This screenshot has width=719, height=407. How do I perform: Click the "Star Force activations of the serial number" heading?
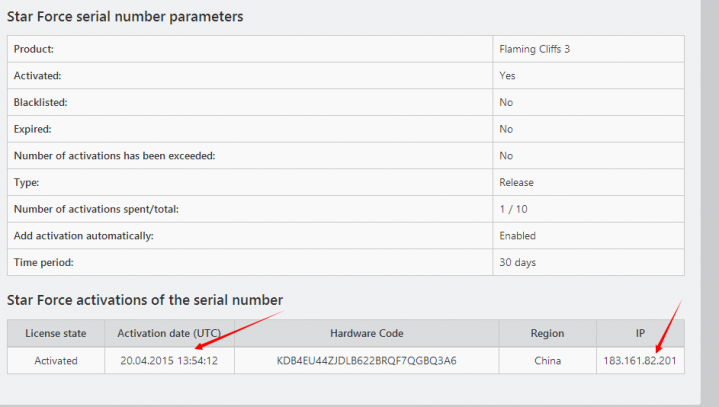[145, 299]
